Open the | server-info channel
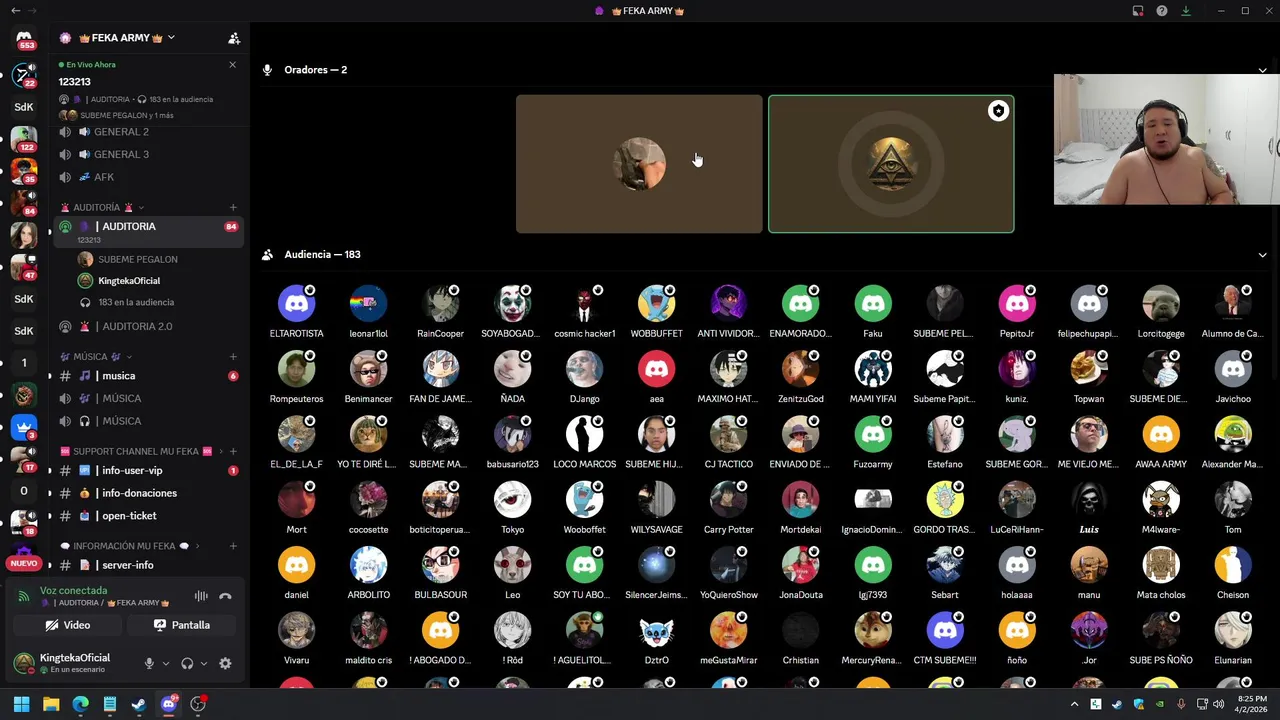Screen dimensions: 1280x720 pyautogui.click(x=148, y=565)
